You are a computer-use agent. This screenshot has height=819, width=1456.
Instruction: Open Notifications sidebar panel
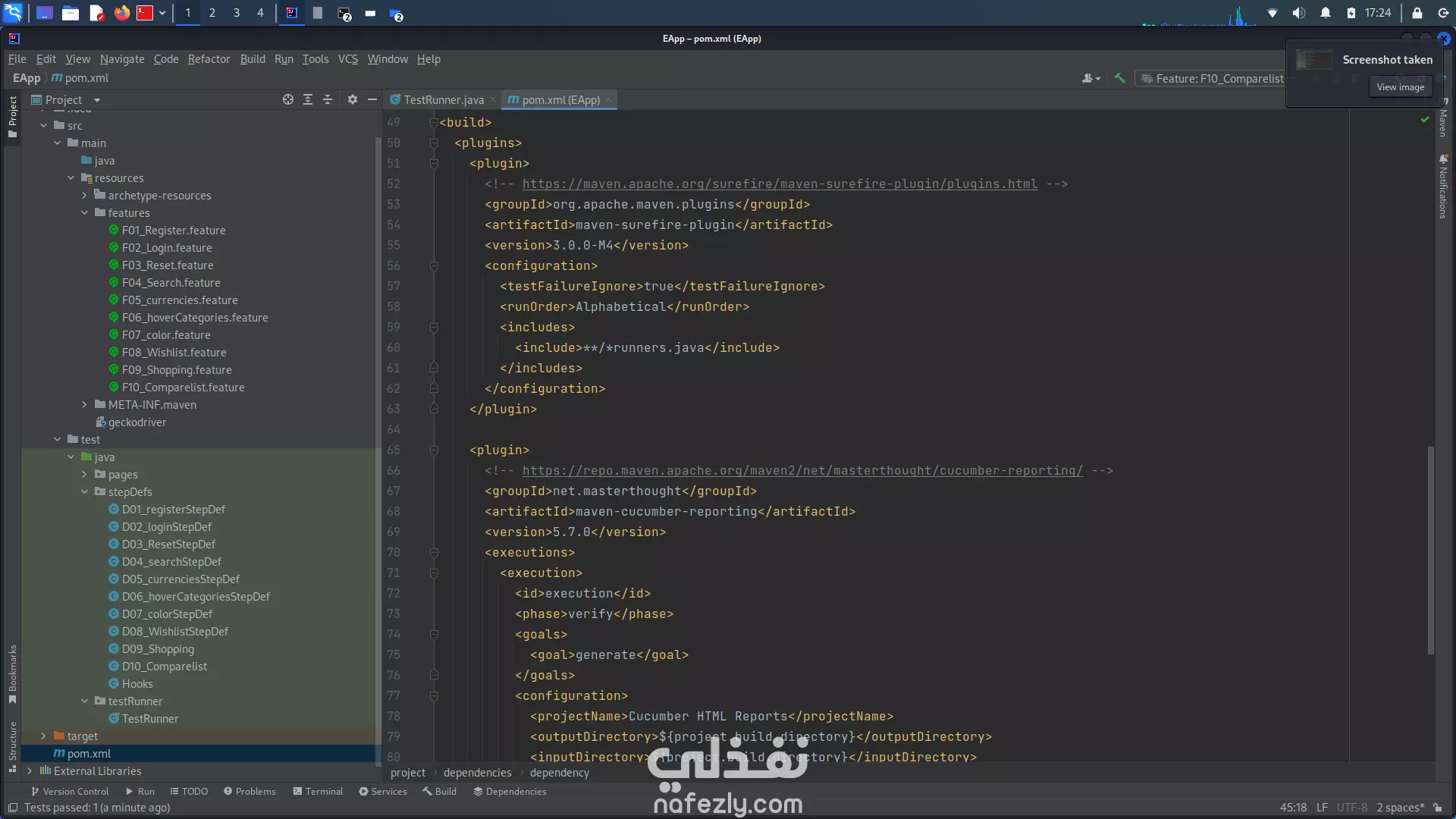pyautogui.click(x=1443, y=188)
